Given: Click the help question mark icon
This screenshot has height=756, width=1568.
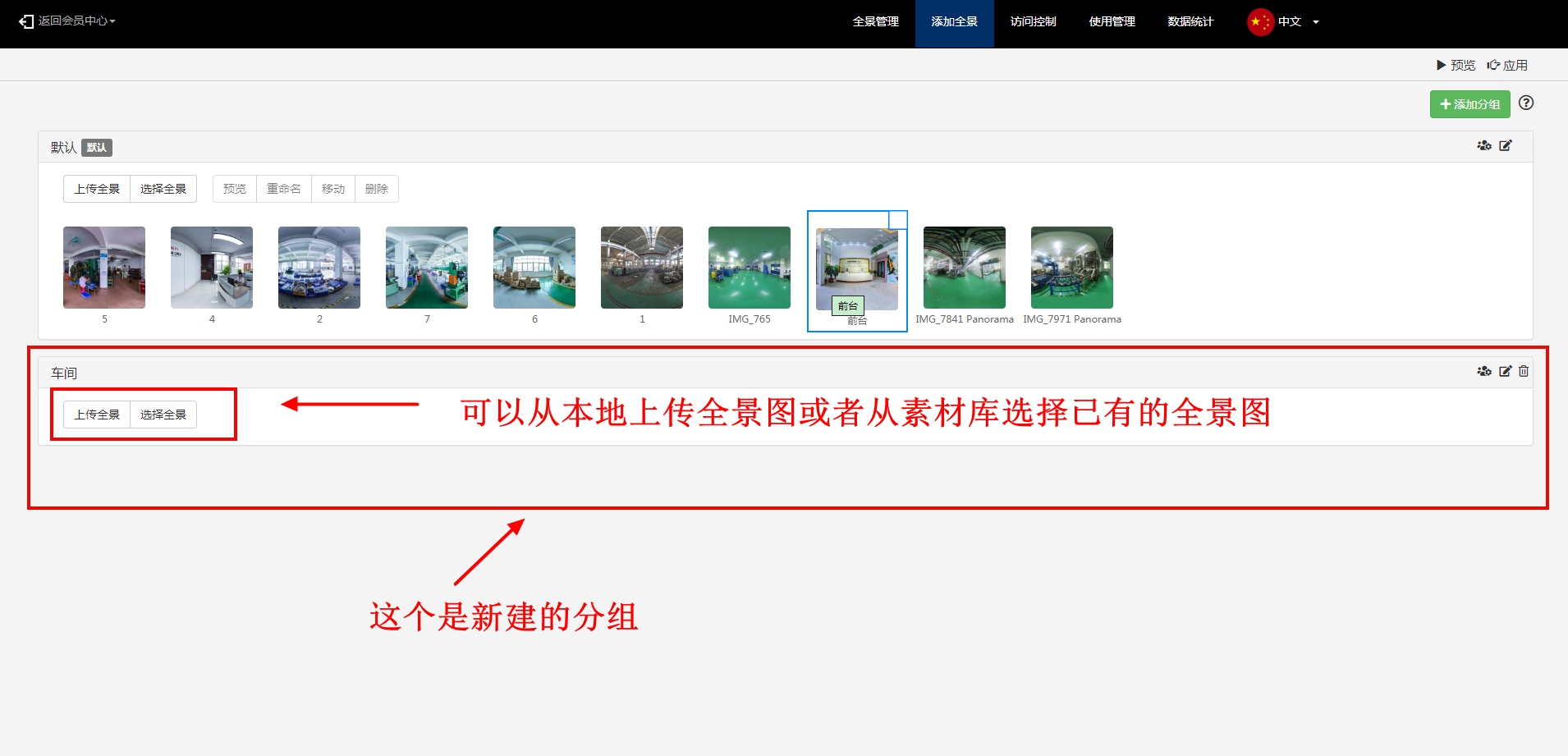Looking at the screenshot, I should click(x=1525, y=103).
